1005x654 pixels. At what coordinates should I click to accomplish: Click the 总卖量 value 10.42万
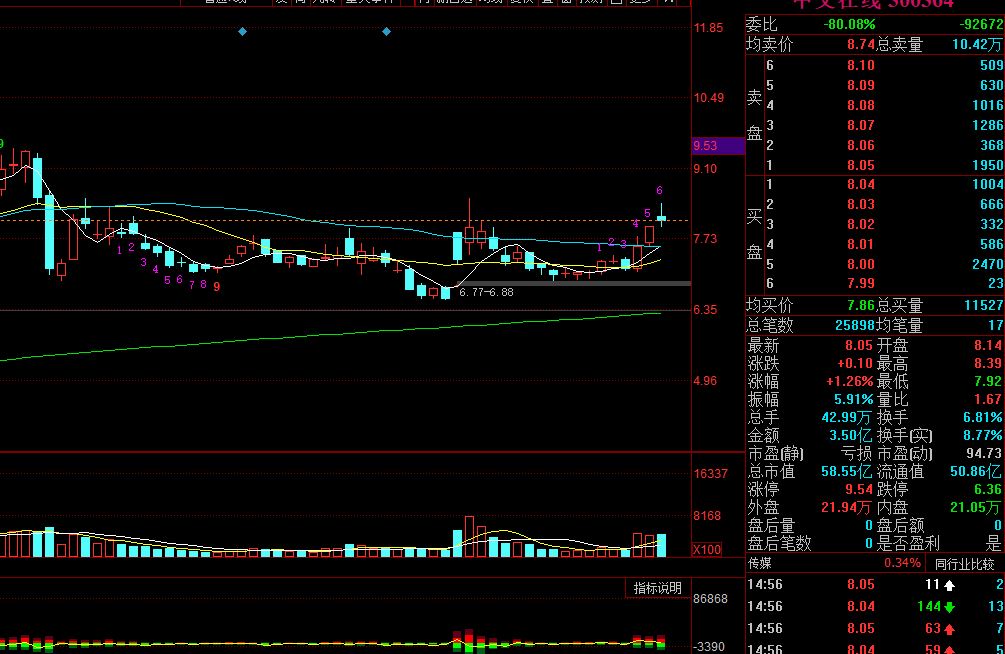pyautogui.click(x=977, y=45)
